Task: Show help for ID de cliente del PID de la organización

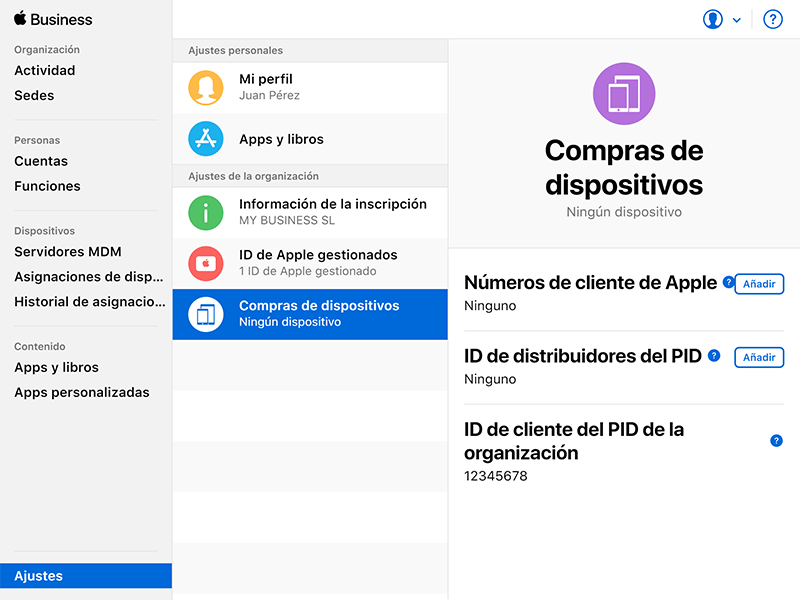Action: 776,441
